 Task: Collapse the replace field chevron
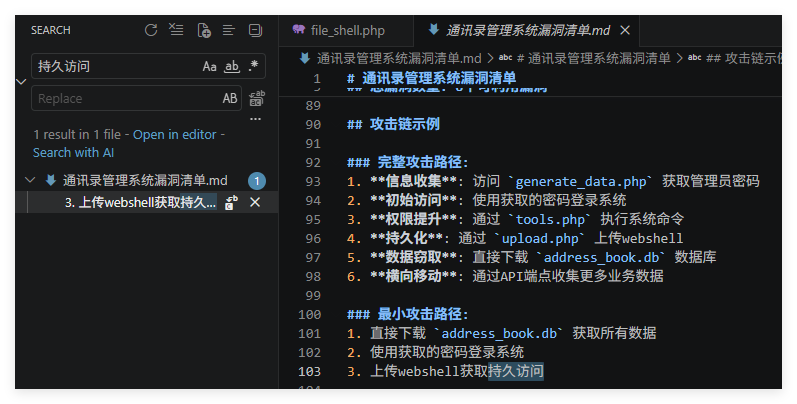[x=21, y=82]
